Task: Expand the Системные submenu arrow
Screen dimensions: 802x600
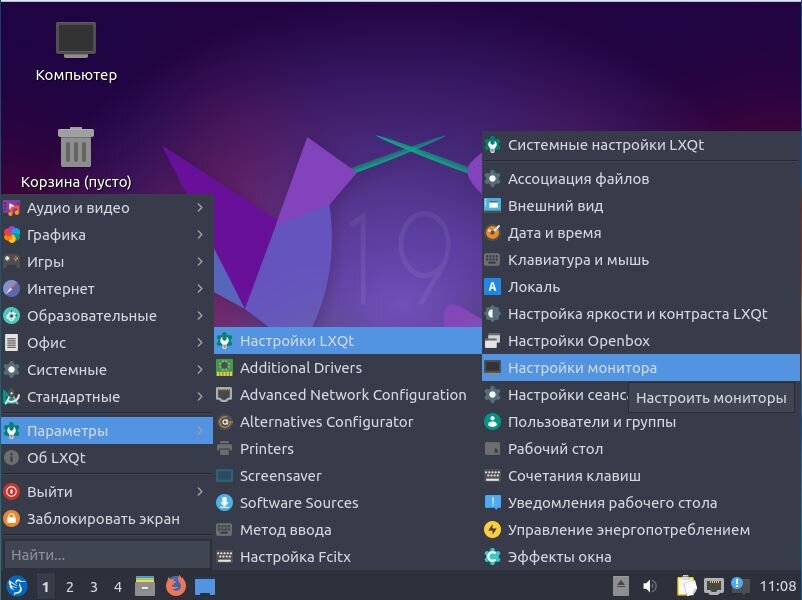Action: [x=200, y=369]
